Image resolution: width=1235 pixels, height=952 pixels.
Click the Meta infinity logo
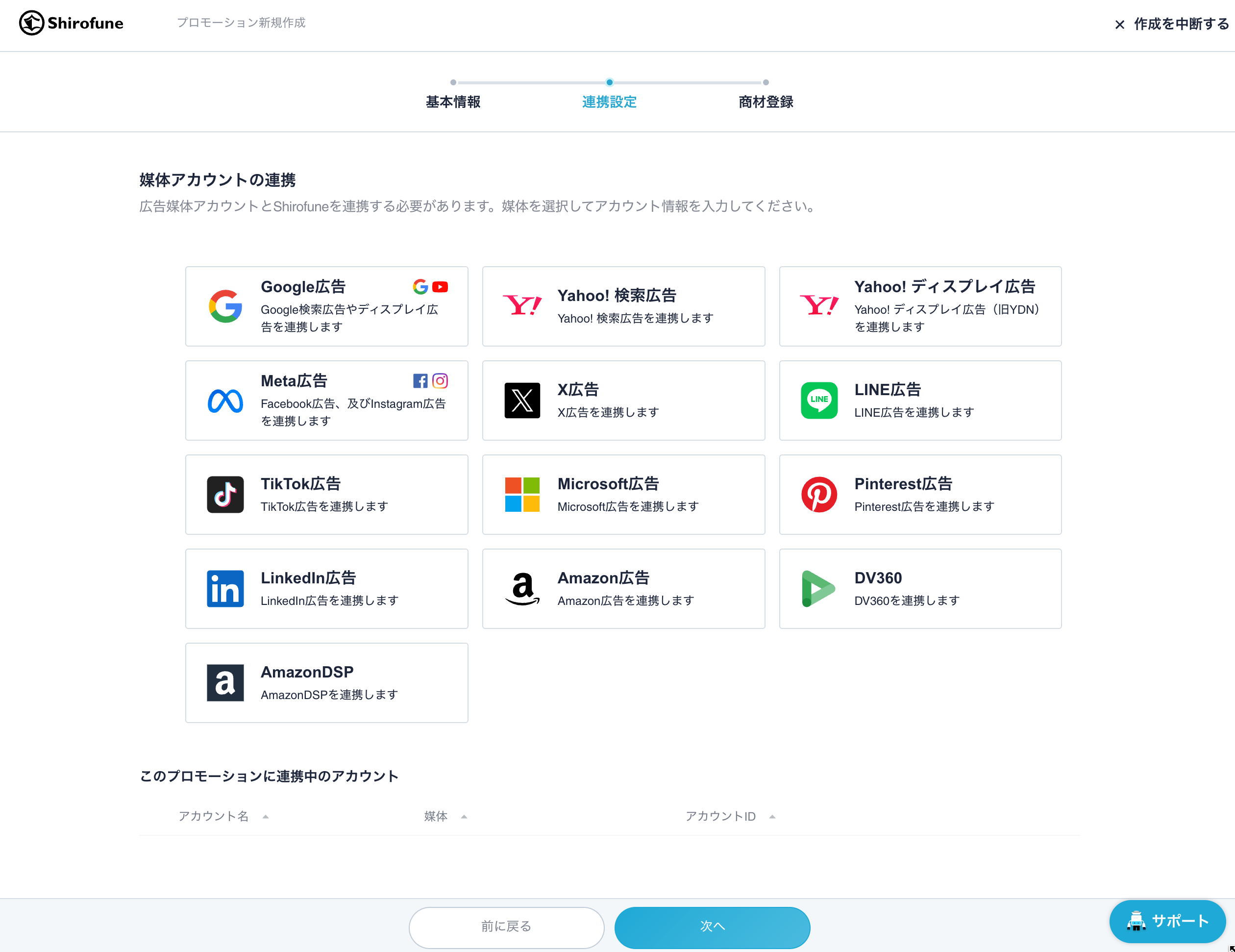[225, 401]
